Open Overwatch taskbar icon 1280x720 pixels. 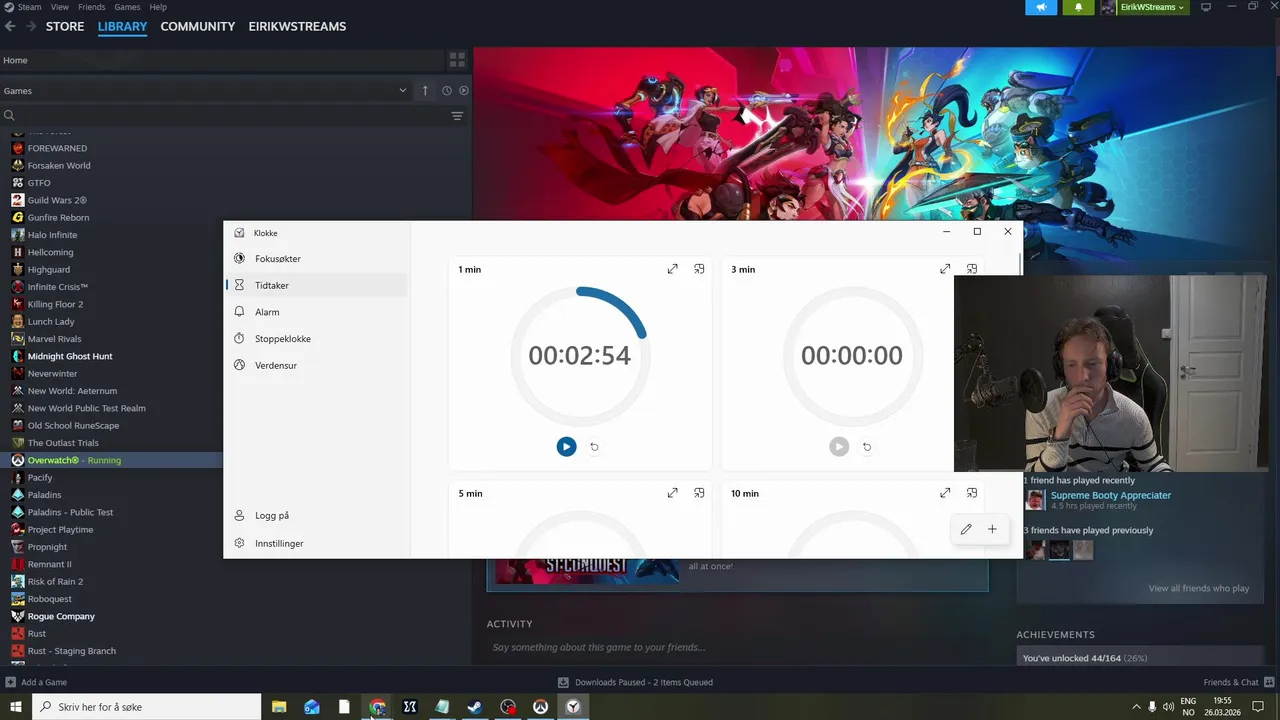click(x=540, y=706)
